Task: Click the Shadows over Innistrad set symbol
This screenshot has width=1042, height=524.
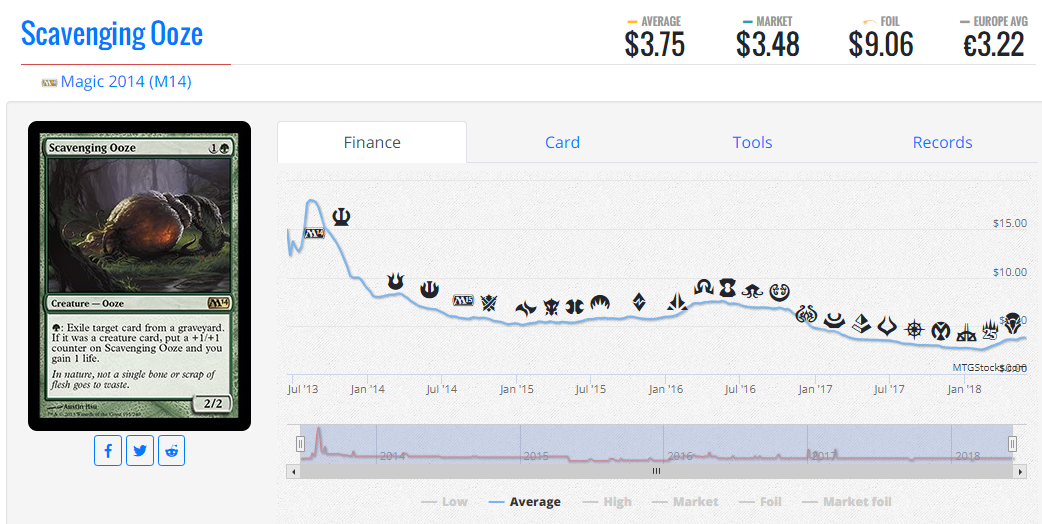Action: (x=704, y=287)
